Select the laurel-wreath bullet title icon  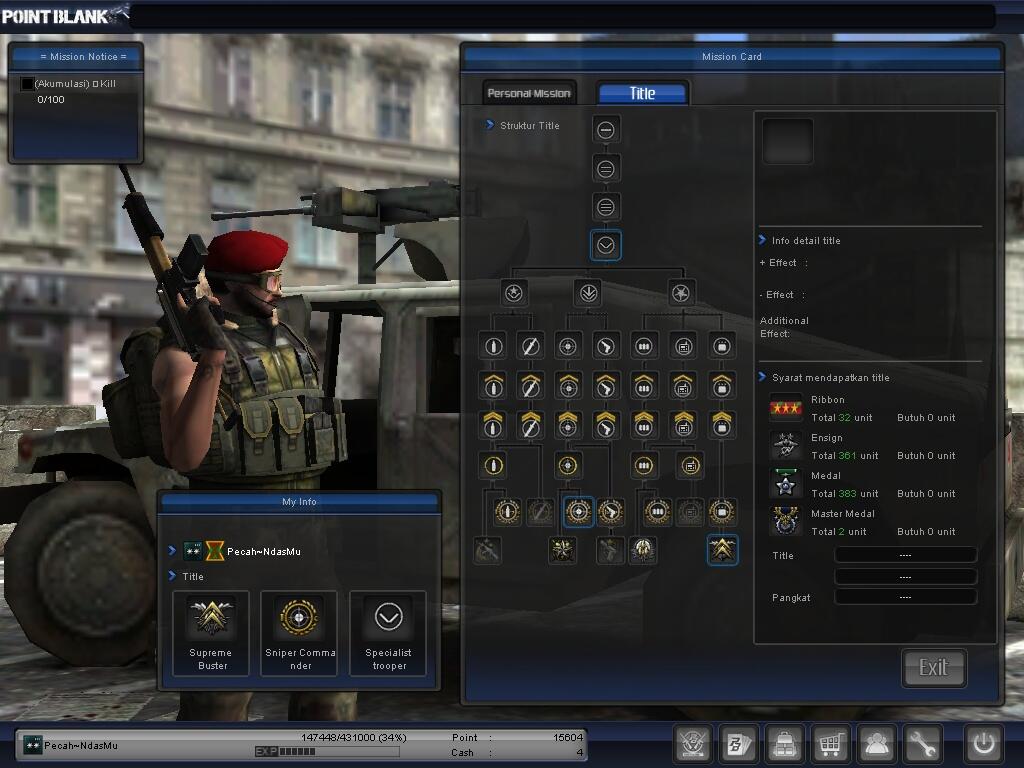pos(507,512)
